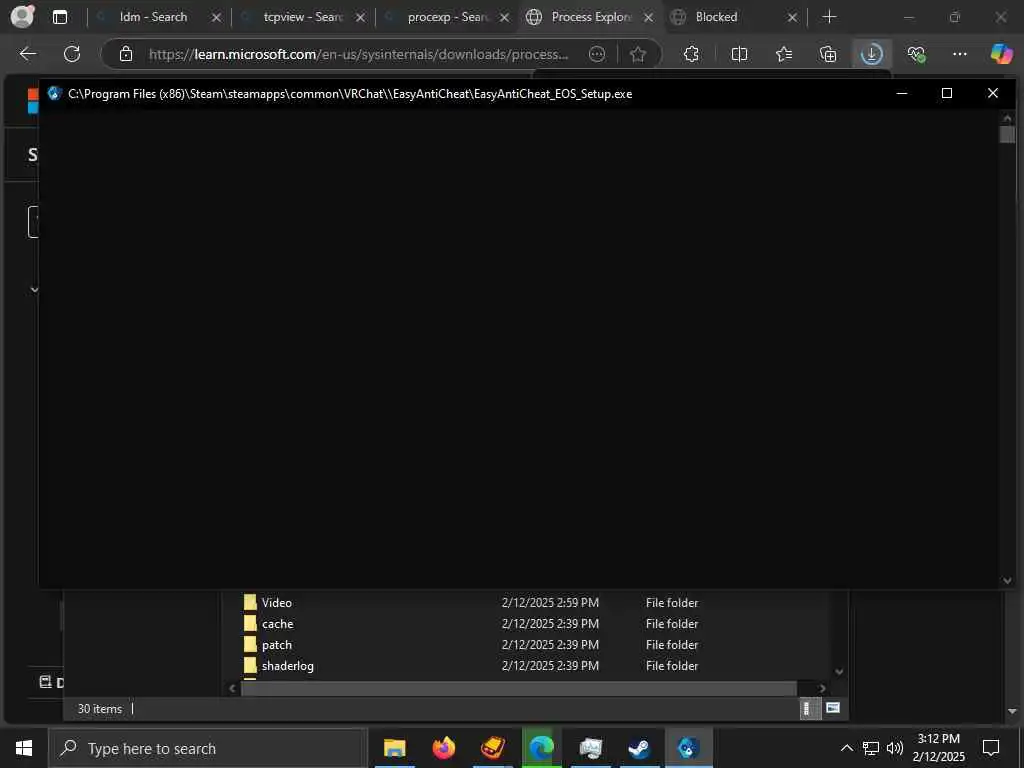Click the shaderlog row 'File folder' type
1024x768 pixels.
click(x=671, y=665)
